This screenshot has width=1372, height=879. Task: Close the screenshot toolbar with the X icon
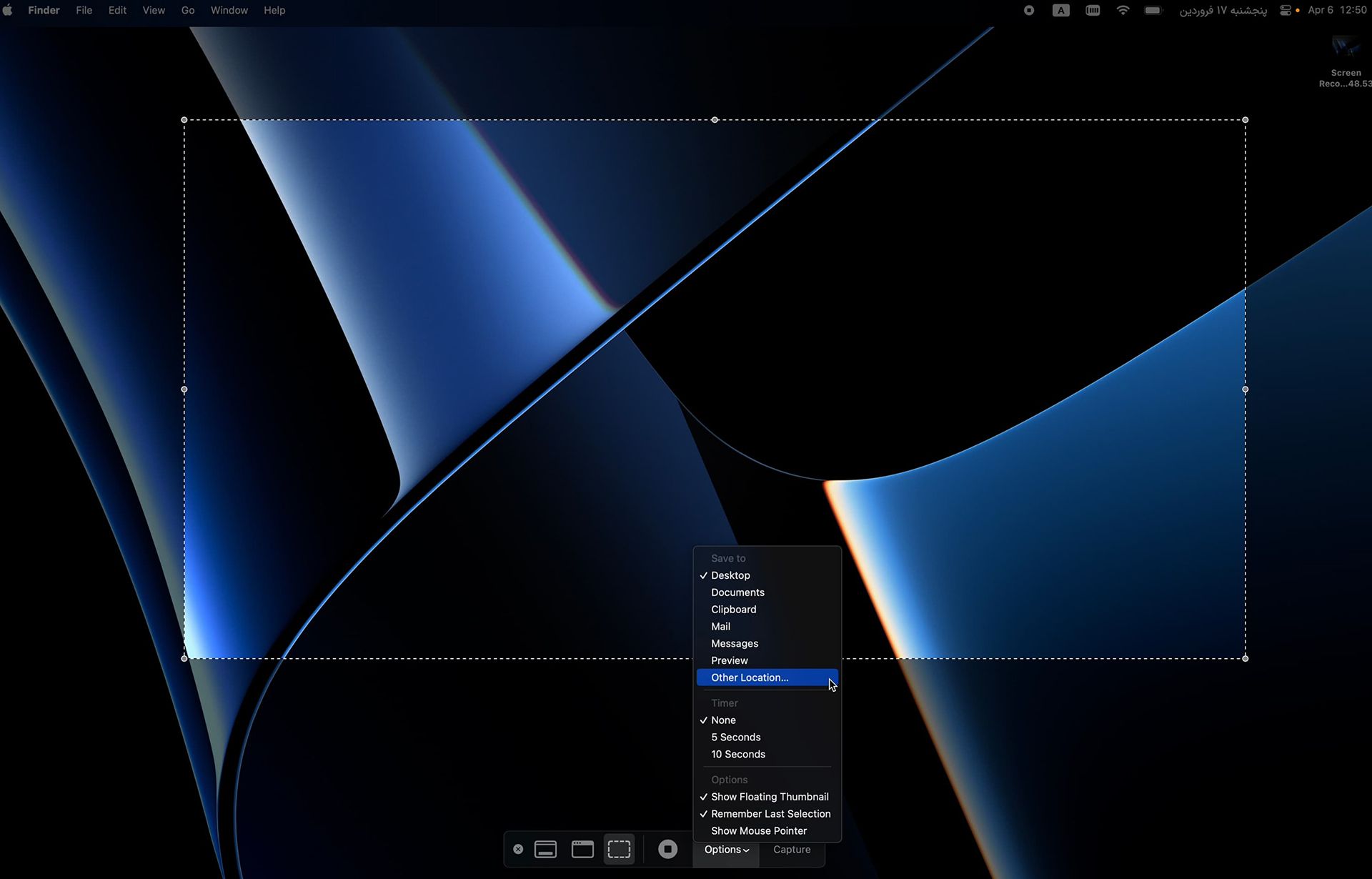pos(518,849)
